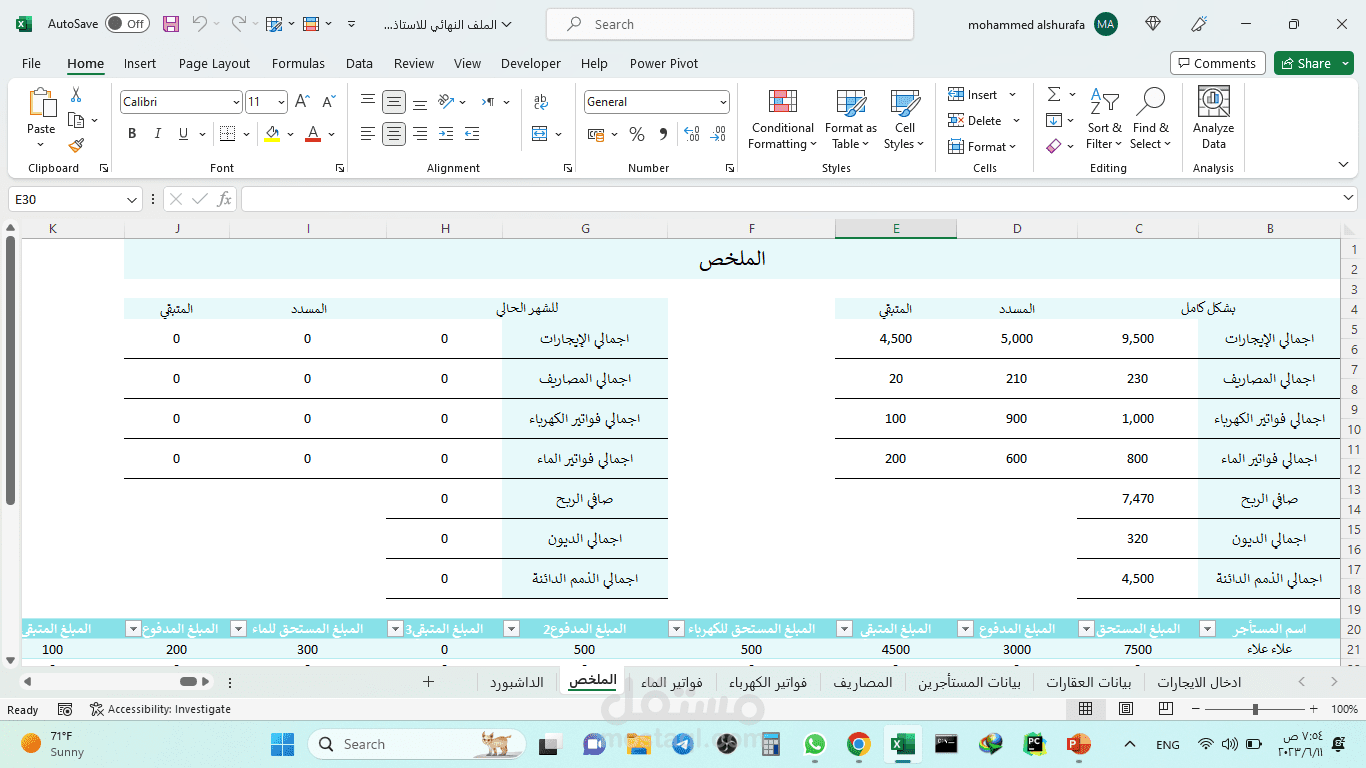Open the font size dropdown

[282, 102]
